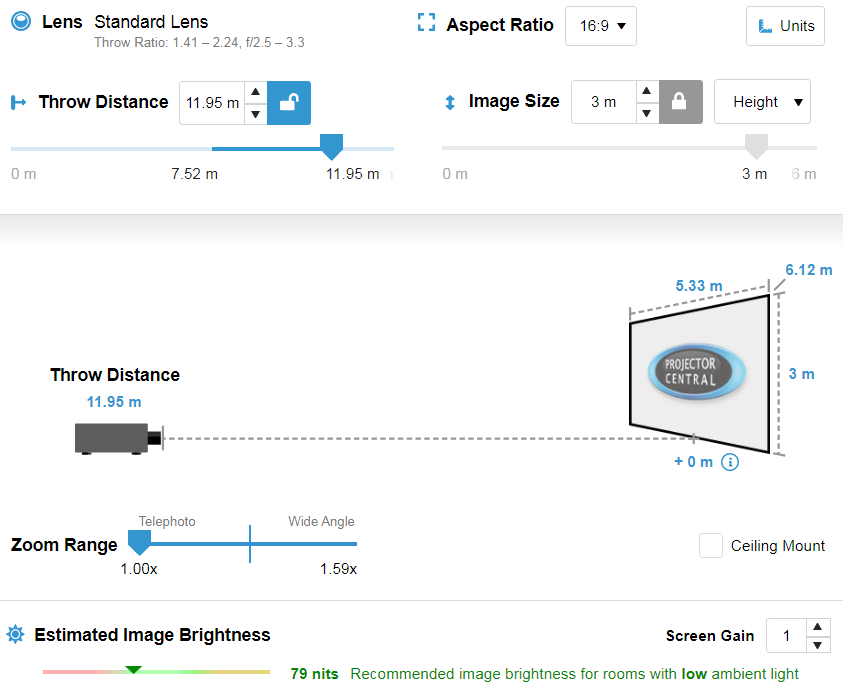Open the Units button
Screen dimensions: 843x691
coord(785,26)
